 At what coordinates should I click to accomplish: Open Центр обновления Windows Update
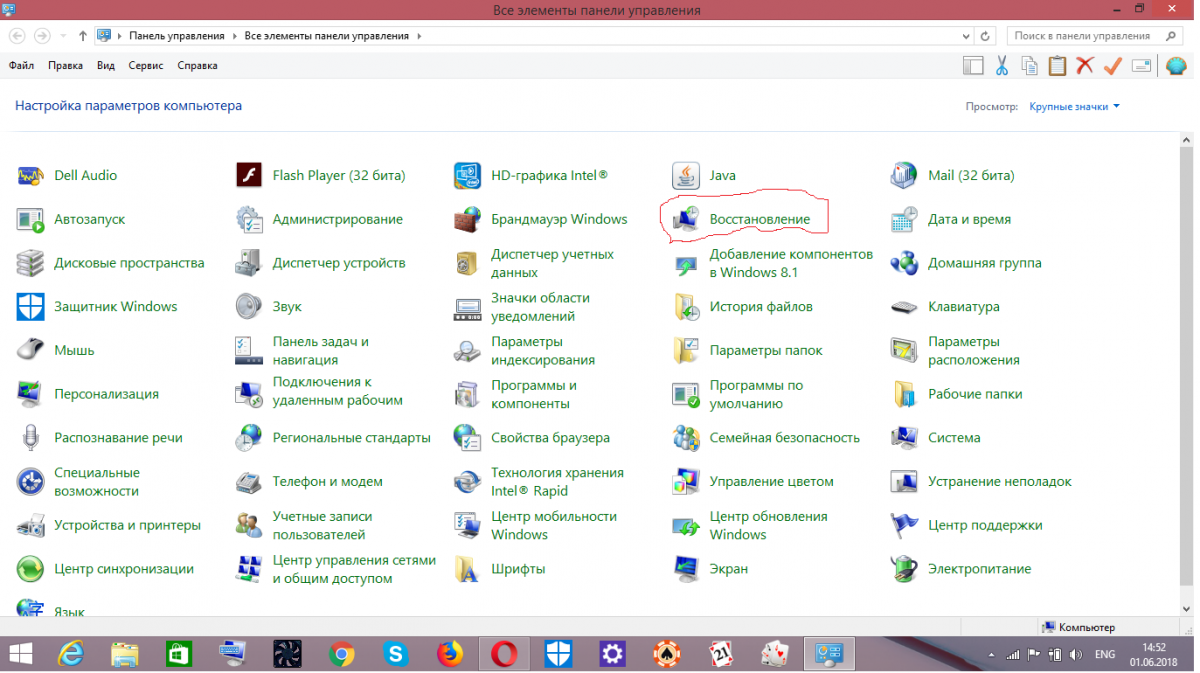pos(767,525)
